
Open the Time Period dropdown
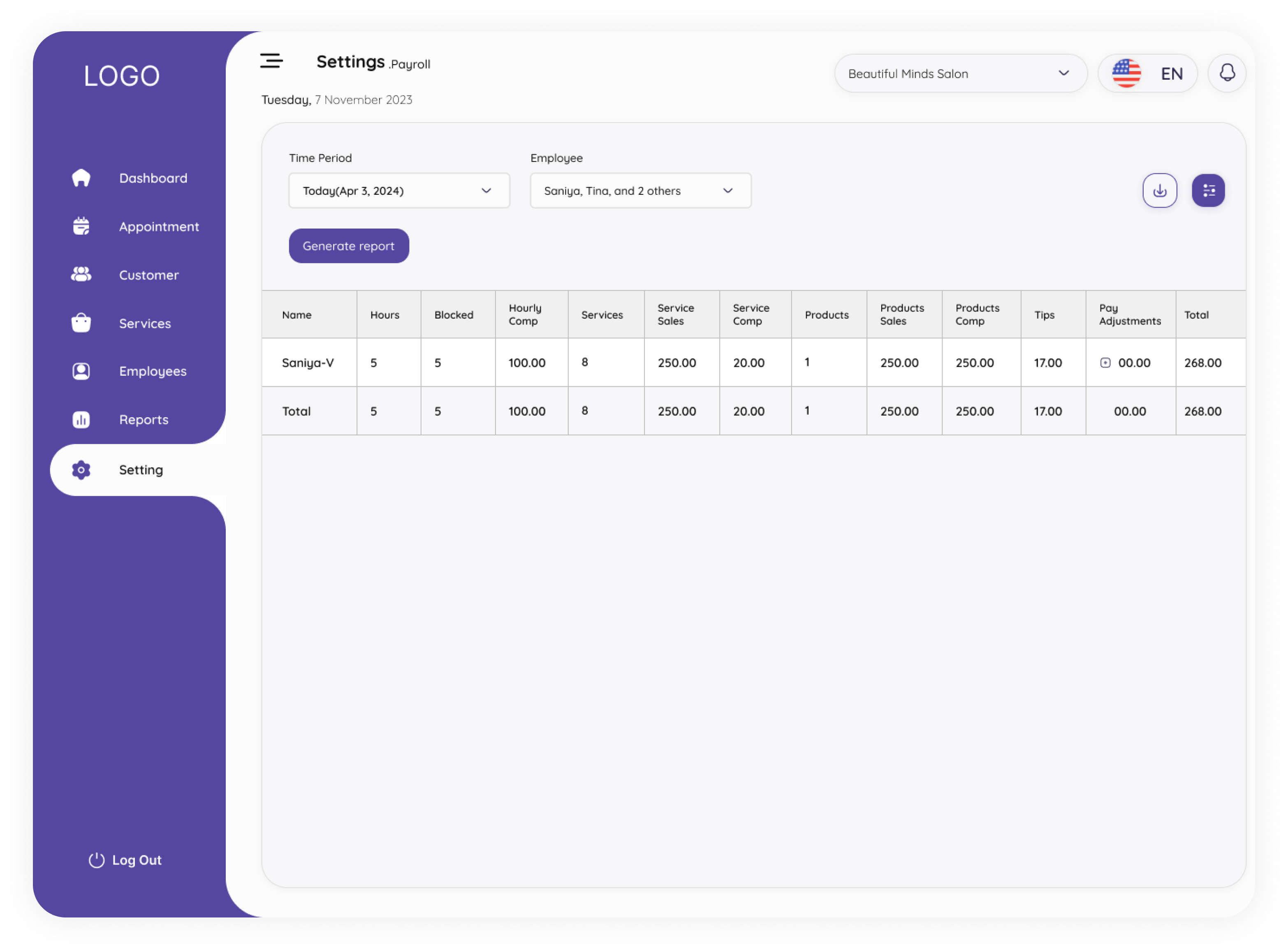click(399, 190)
